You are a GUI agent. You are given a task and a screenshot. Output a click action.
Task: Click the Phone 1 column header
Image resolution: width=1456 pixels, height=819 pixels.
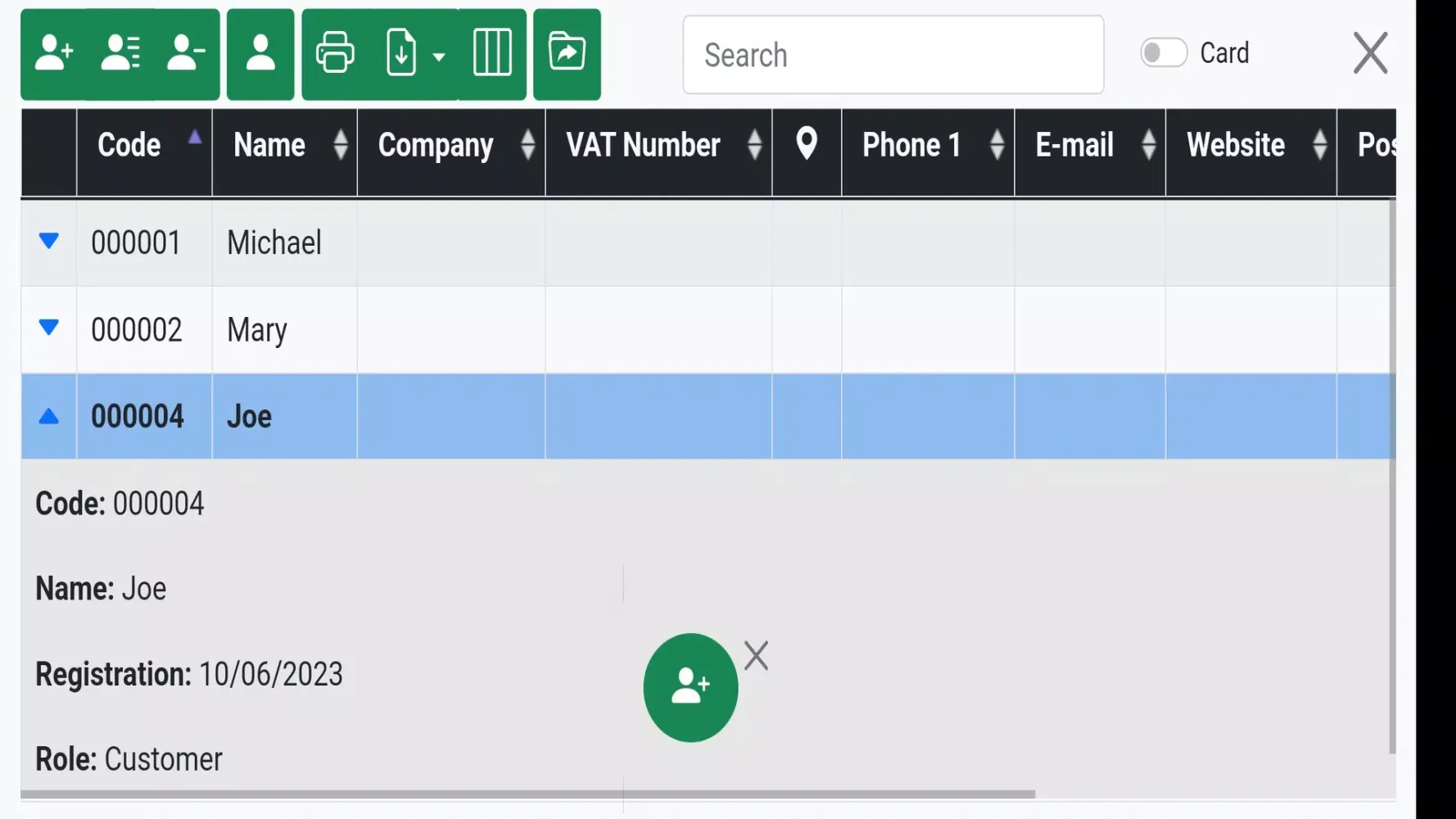pyautogui.click(x=911, y=145)
